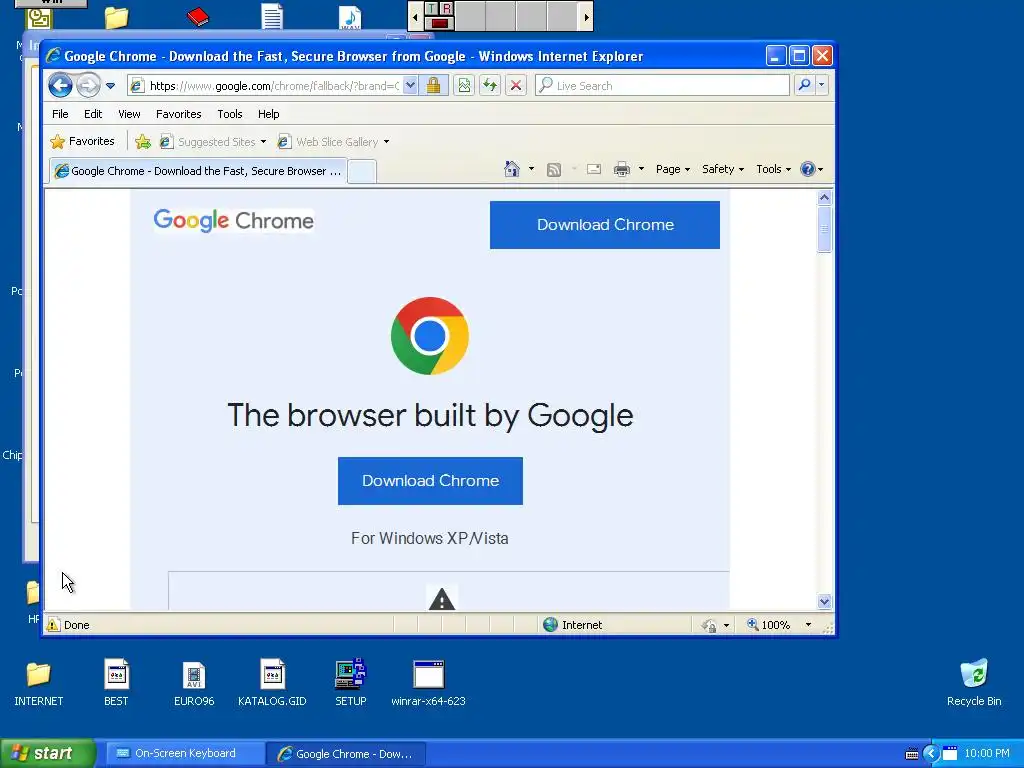Viewport: 1024px width, 768px height.
Task: Select the KATALOG.GID desktop file
Action: [x=272, y=684]
